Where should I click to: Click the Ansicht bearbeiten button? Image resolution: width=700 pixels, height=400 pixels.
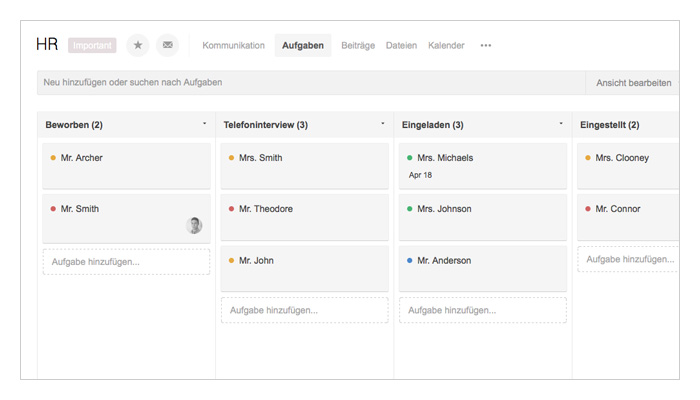pos(633,83)
